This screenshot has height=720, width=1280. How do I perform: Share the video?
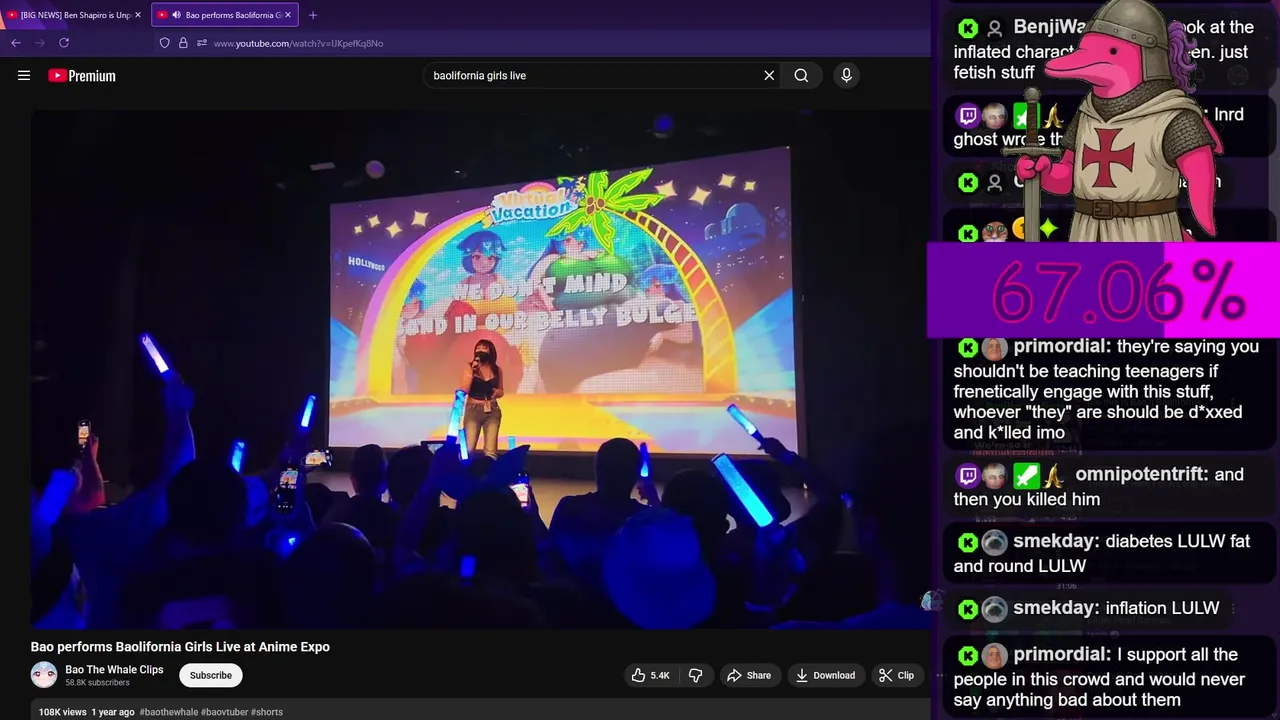[x=749, y=675]
